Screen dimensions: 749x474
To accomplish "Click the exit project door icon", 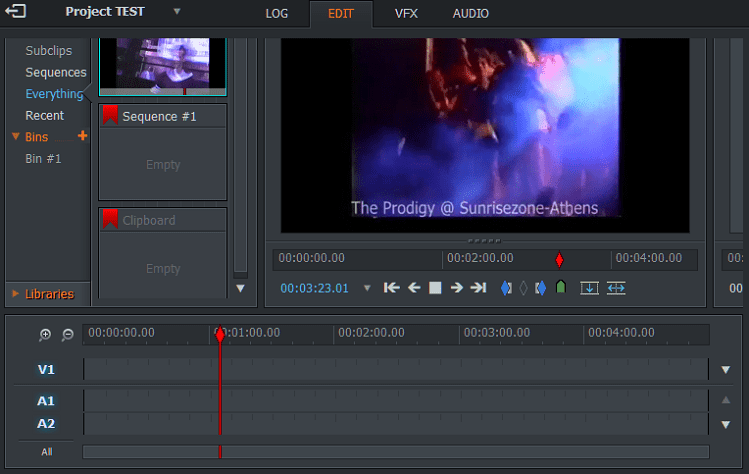I will 15,11.
